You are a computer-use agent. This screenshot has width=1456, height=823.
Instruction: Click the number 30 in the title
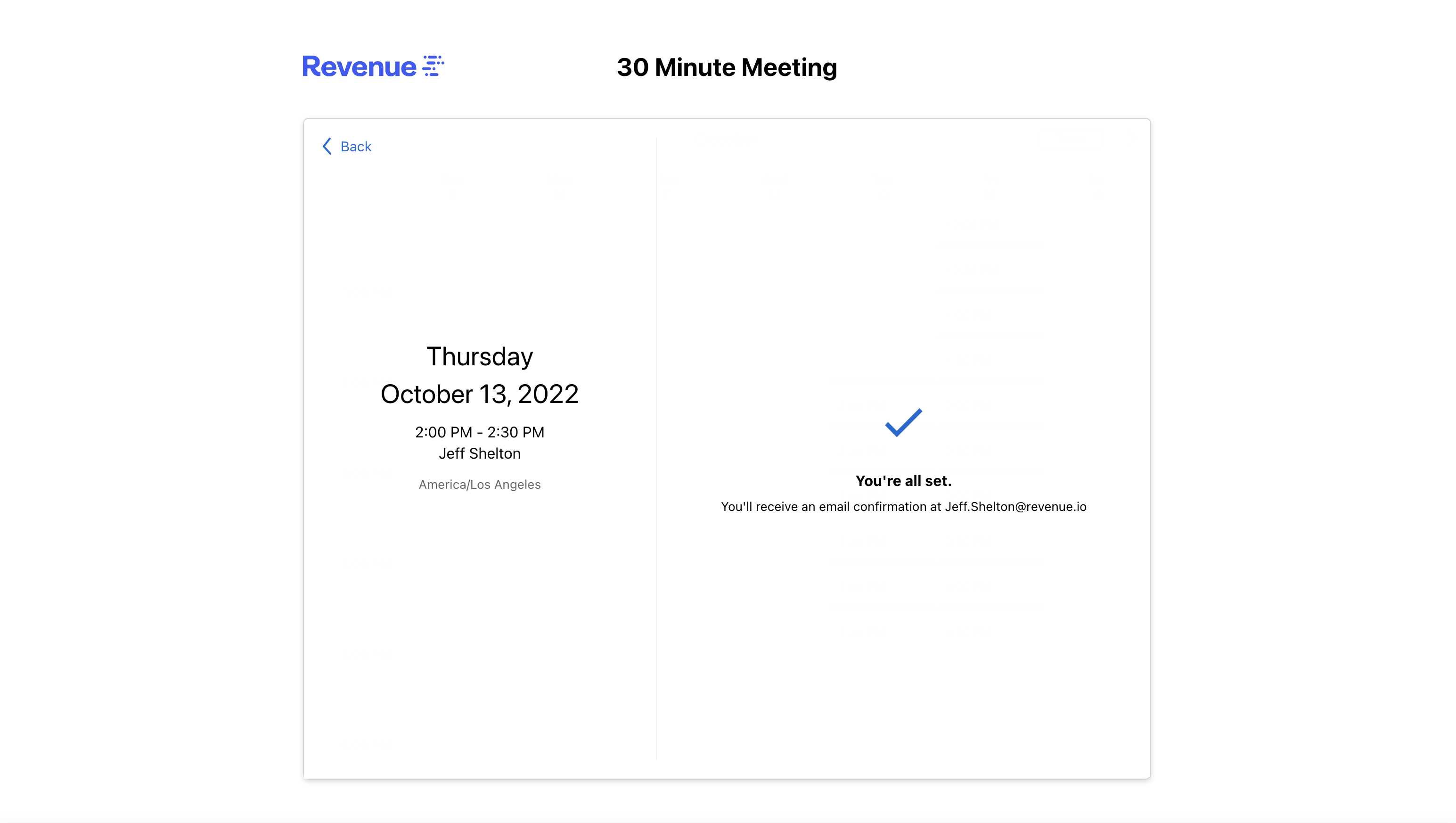[632, 68]
